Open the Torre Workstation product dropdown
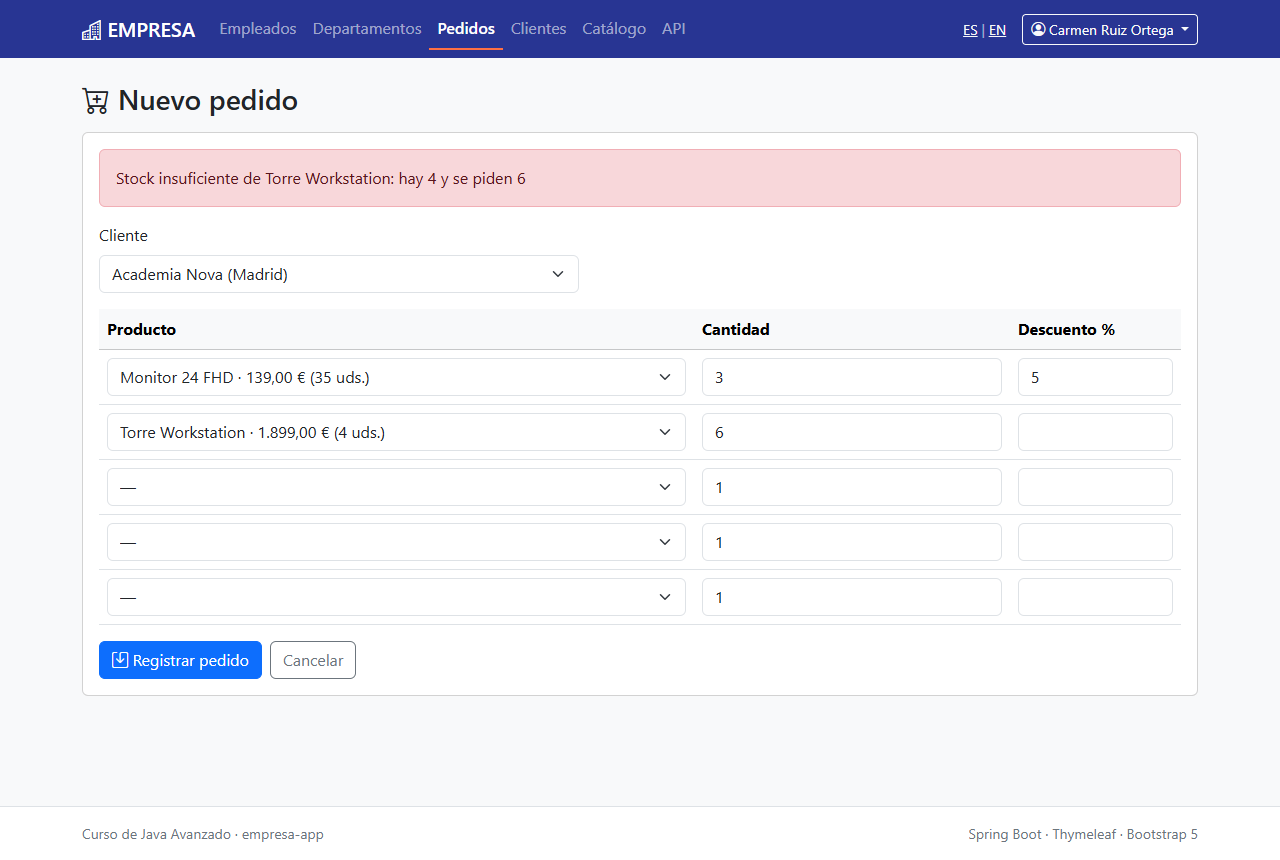 [x=396, y=432]
